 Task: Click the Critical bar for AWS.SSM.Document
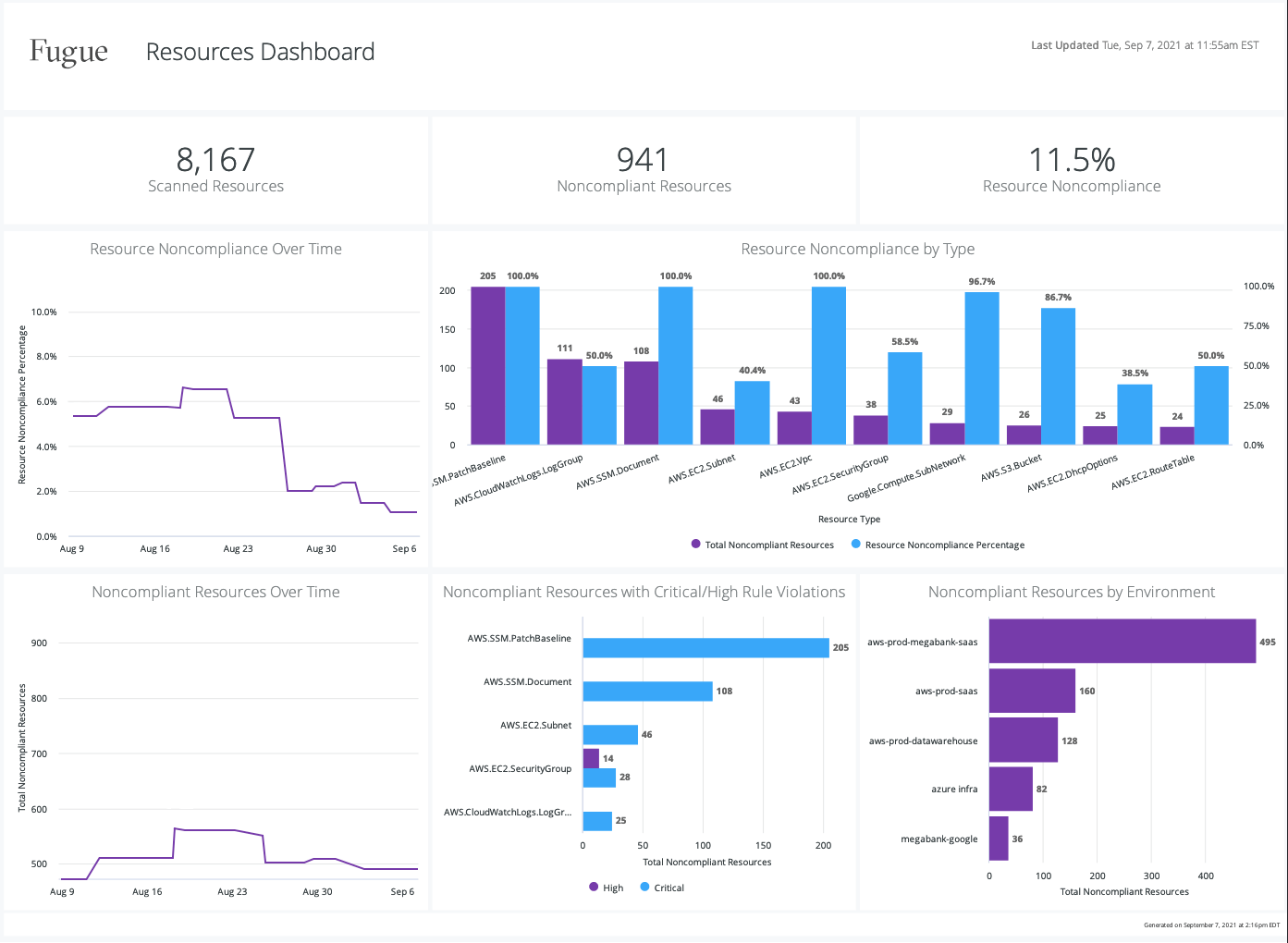[647, 690]
